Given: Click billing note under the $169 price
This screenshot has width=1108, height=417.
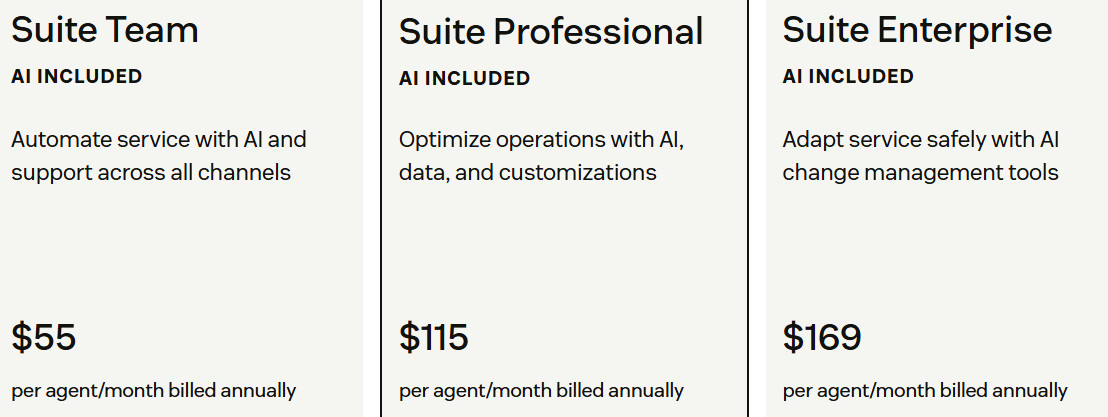Looking at the screenshot, I should pyautogui.click(x=925, y=390).
